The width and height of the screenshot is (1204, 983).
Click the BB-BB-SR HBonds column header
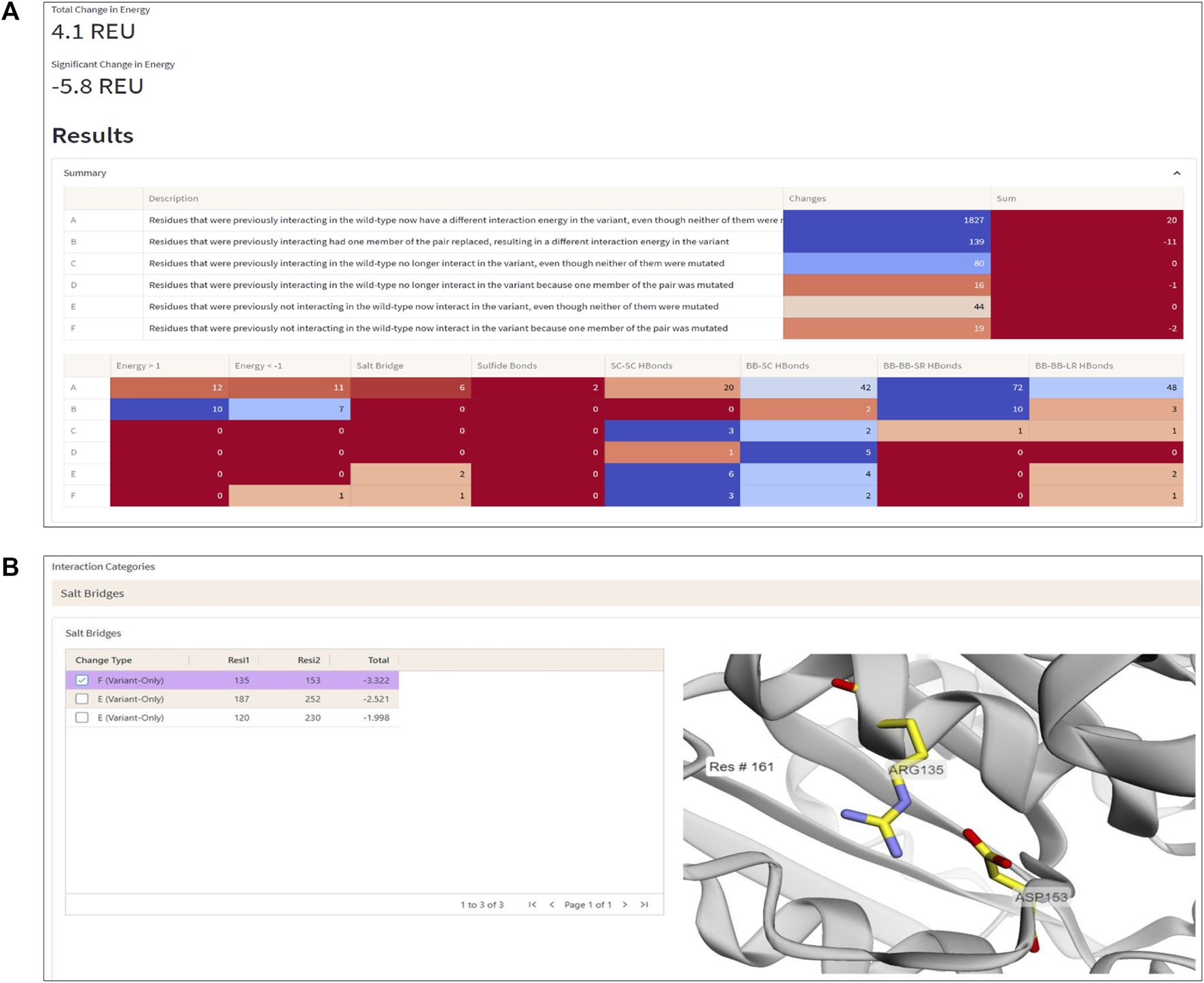[922, 365]
